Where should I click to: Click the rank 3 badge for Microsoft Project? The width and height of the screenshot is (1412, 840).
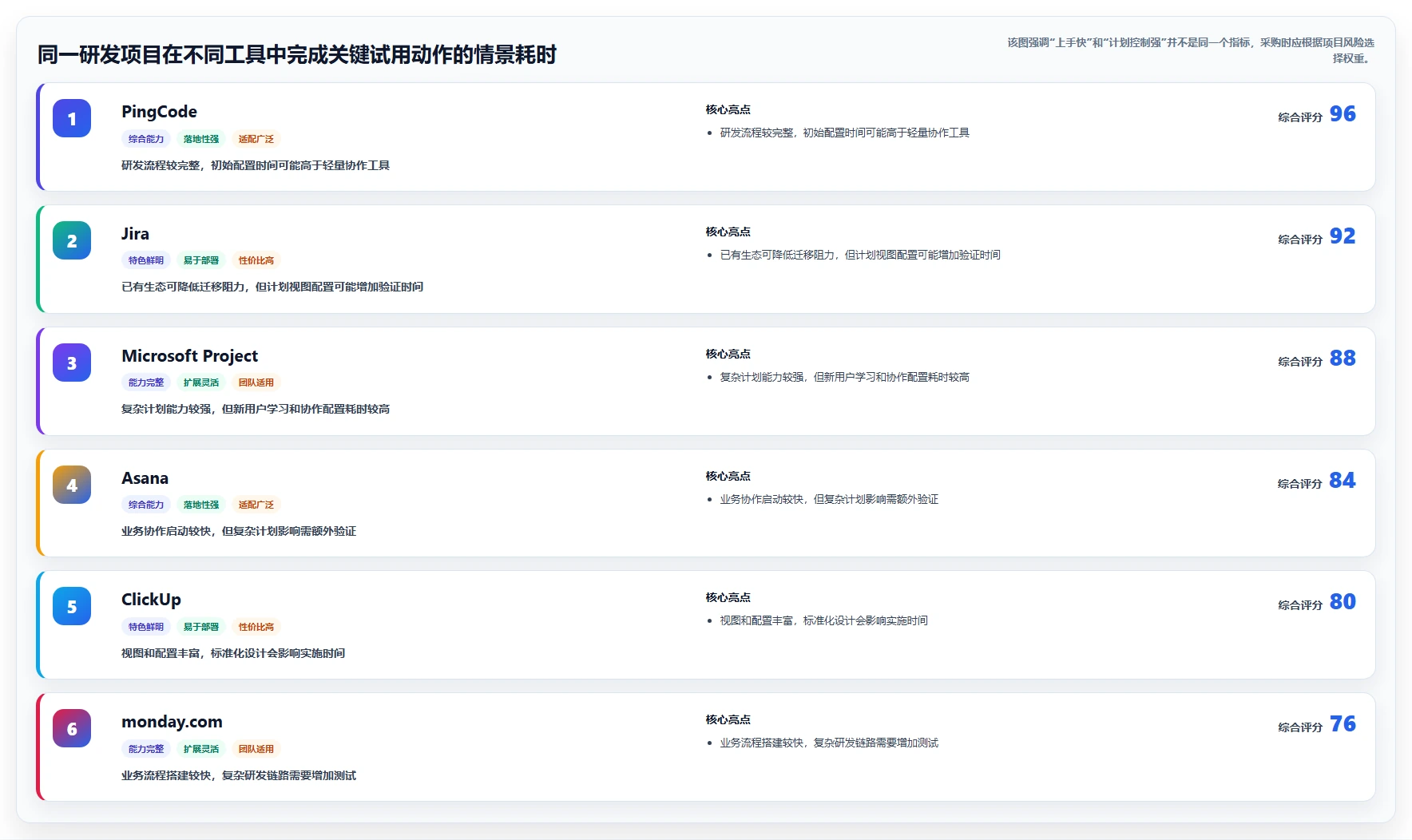click(72, 363)
